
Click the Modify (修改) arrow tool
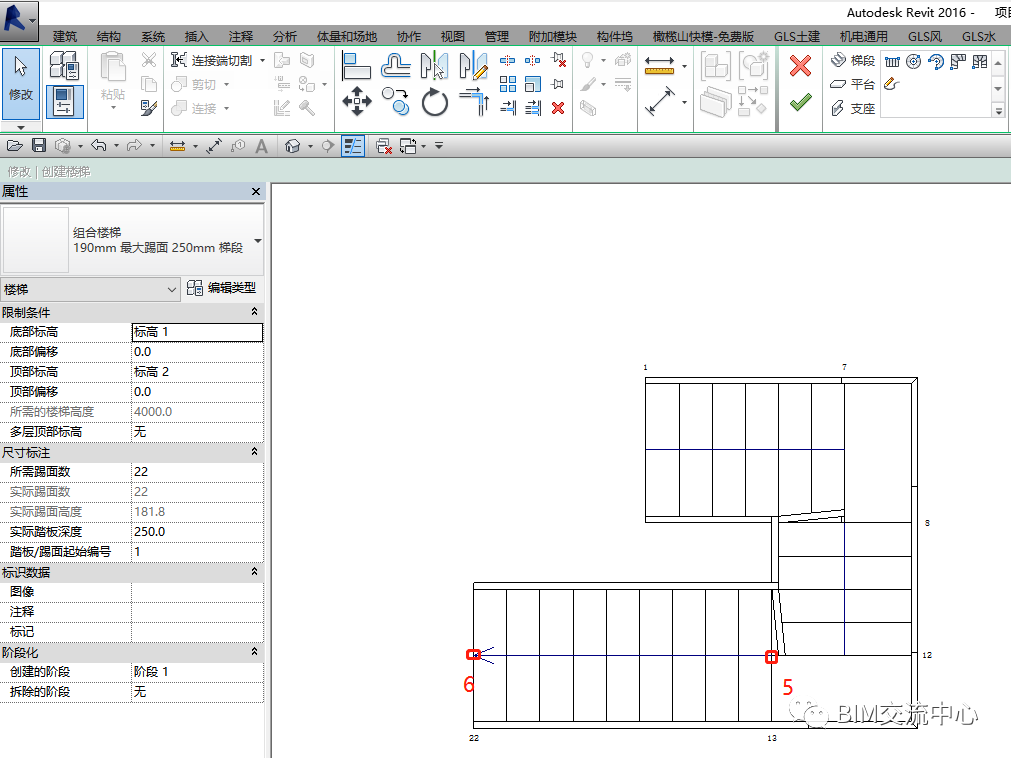point(21,76)
